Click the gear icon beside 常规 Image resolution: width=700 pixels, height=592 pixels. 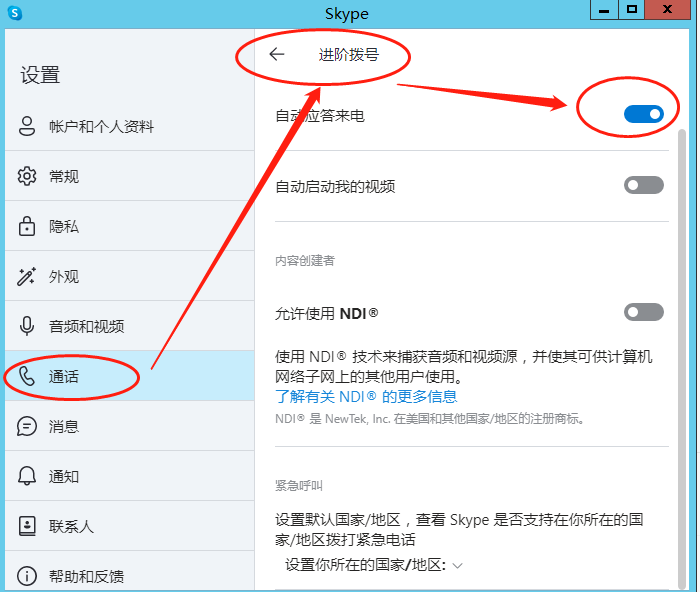[27, 176]
